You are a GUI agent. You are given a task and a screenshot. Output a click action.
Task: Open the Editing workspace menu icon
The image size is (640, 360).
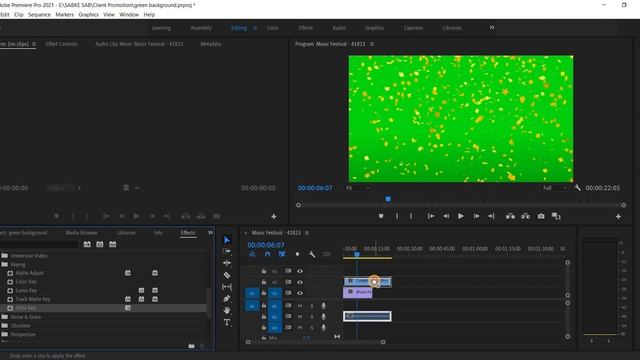tap(255, 28)
